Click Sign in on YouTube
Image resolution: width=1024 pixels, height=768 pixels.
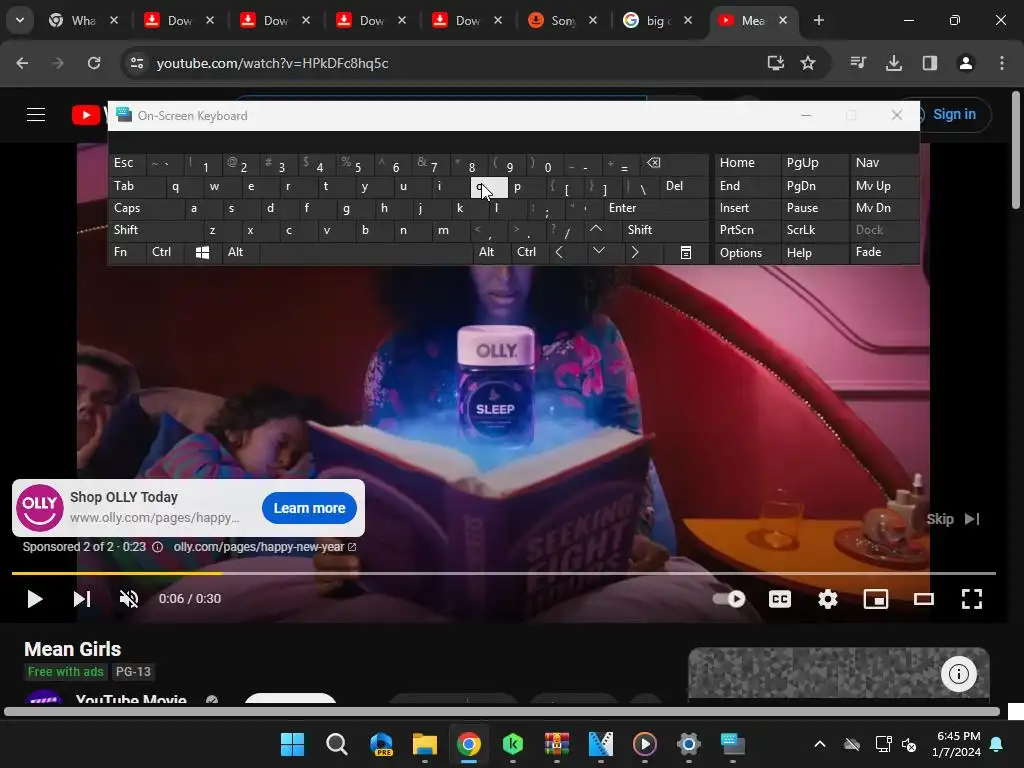point(953,114)
